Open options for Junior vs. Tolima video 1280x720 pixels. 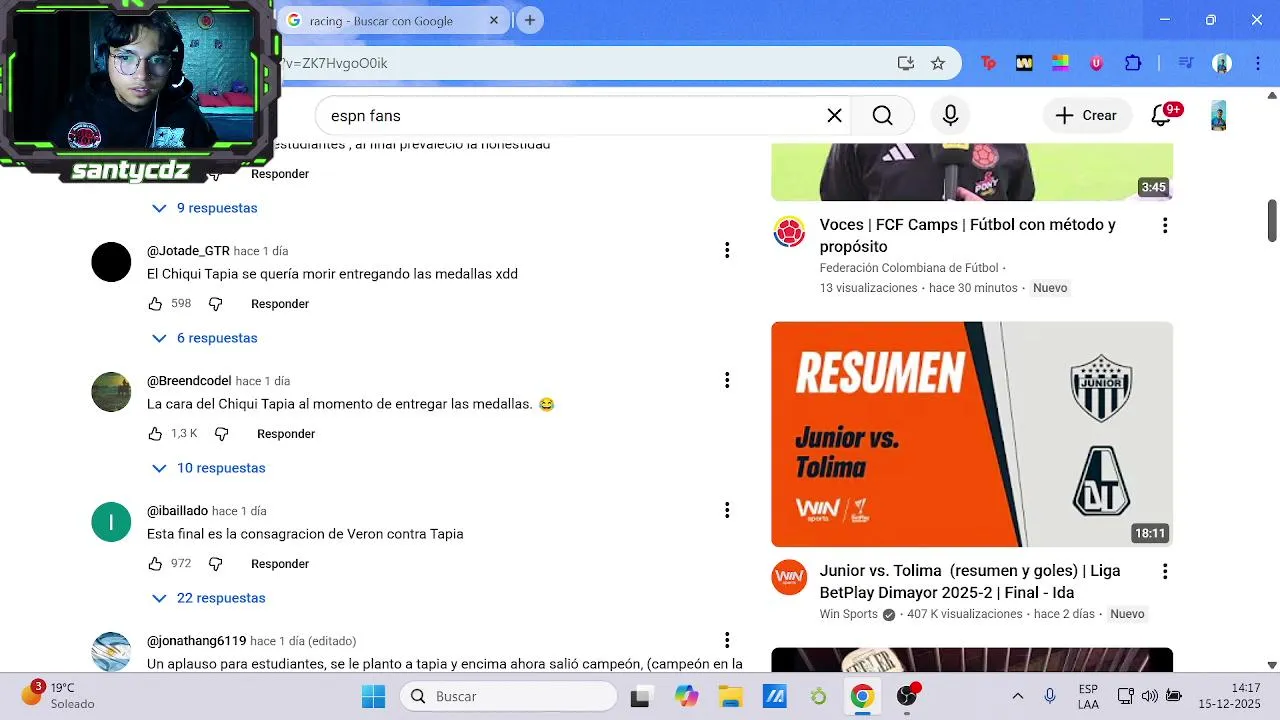click(1164, 572)
